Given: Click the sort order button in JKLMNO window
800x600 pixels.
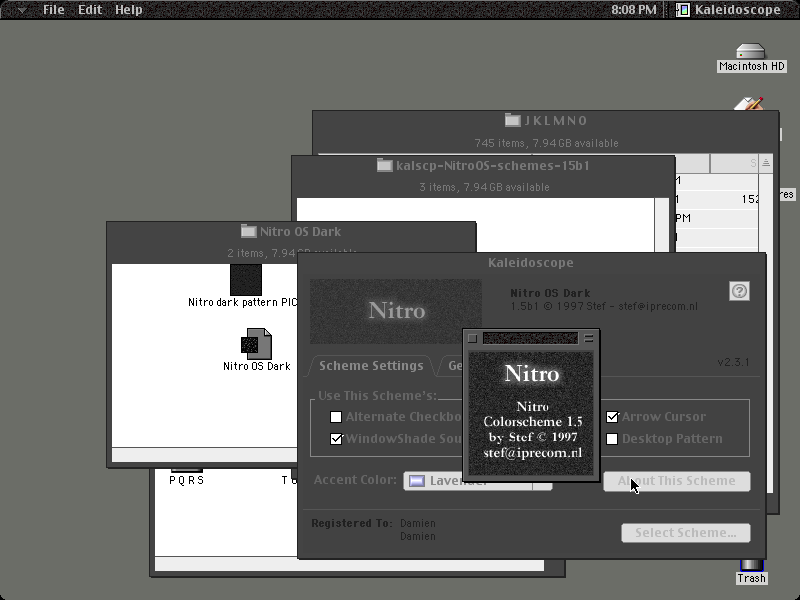Looking at the screenshot, I should click(x=766, y=163).
